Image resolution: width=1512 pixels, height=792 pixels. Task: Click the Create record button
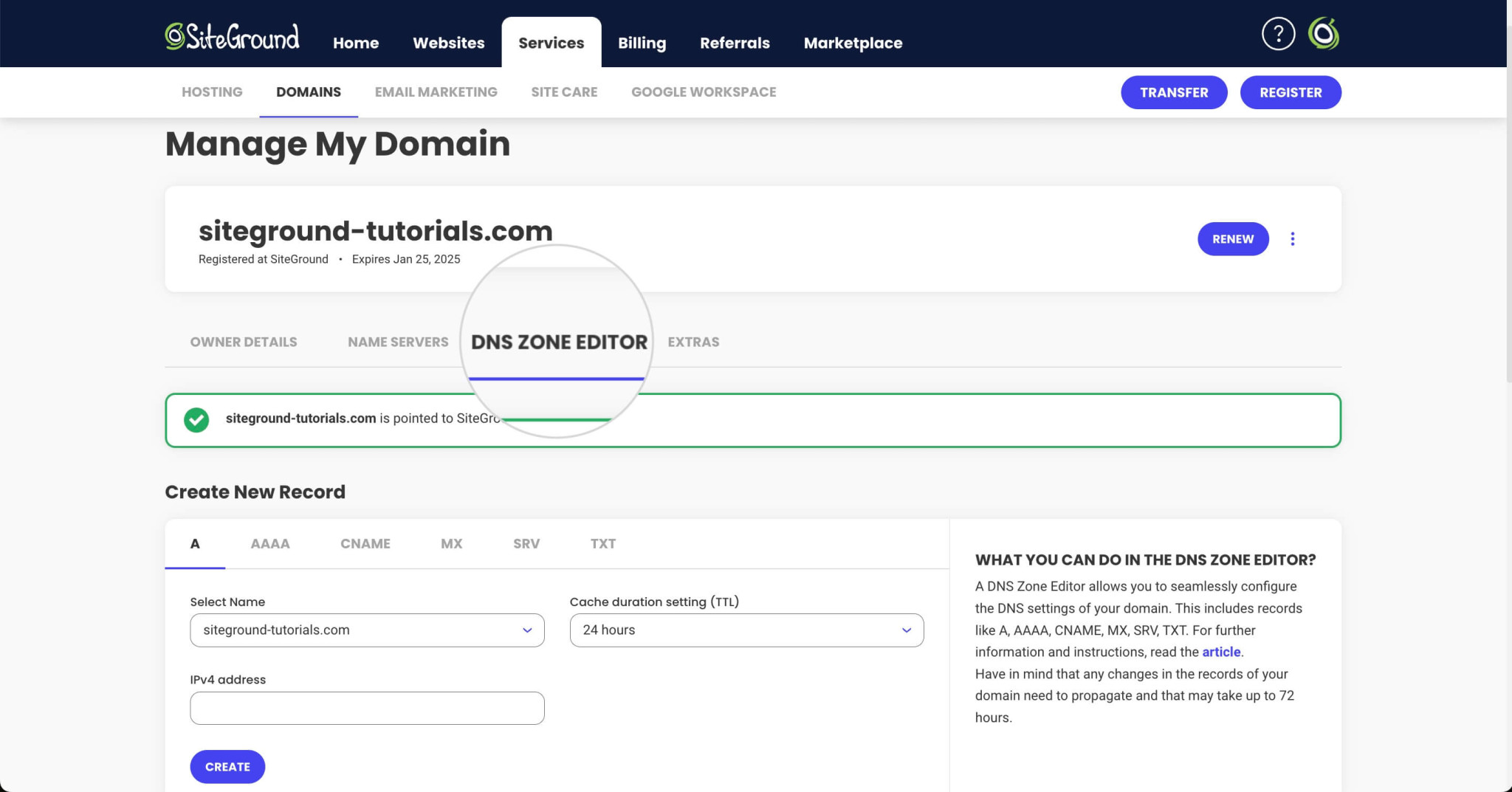[227, 767]
